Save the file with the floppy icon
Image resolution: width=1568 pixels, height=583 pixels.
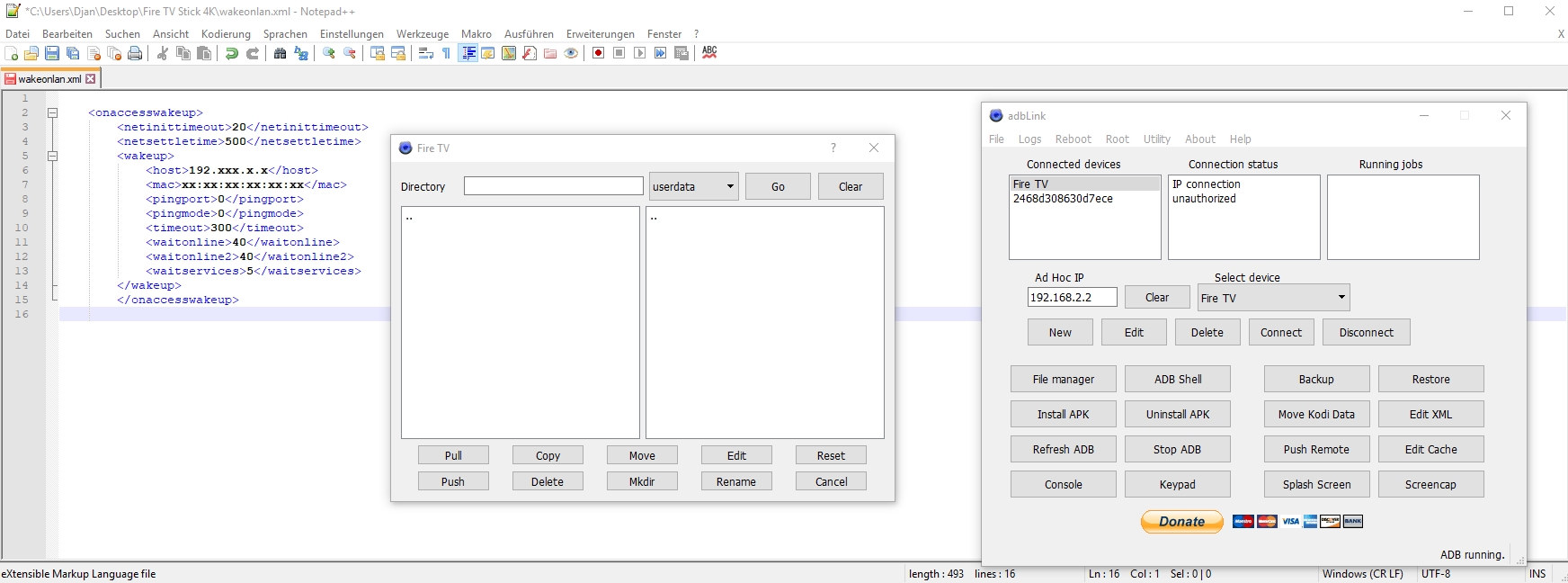52,53
